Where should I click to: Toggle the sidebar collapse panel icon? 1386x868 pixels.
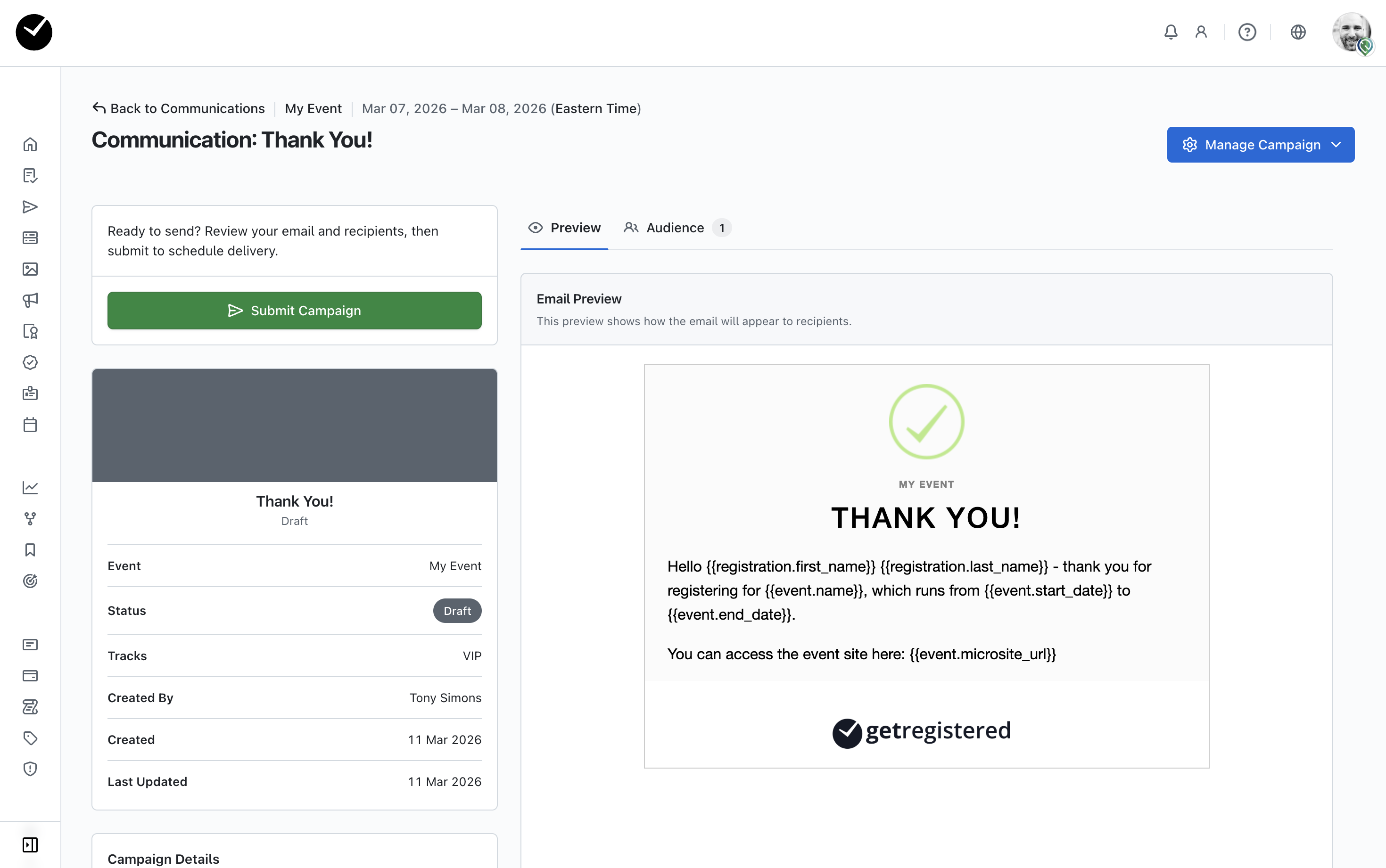[30, 844]
